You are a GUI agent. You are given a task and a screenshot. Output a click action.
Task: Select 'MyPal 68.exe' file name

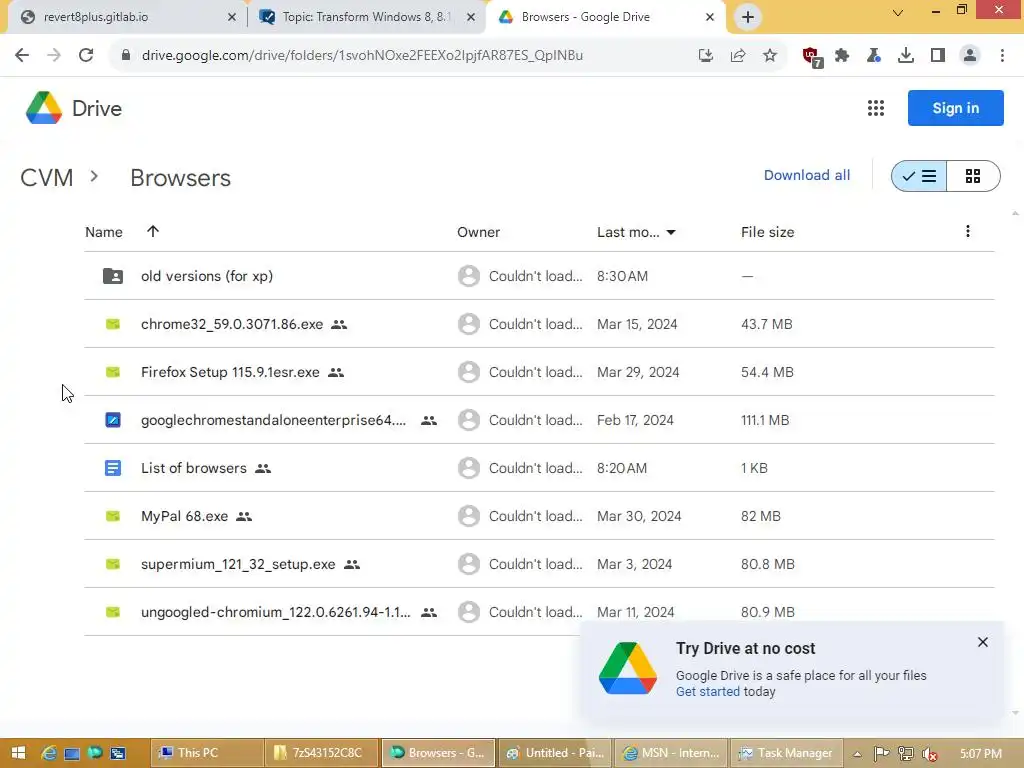point(184,517)
